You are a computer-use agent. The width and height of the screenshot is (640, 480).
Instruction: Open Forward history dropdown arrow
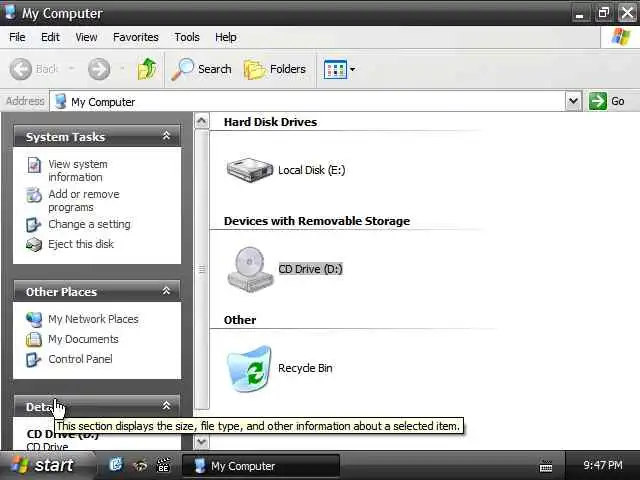tap(122, 68)
